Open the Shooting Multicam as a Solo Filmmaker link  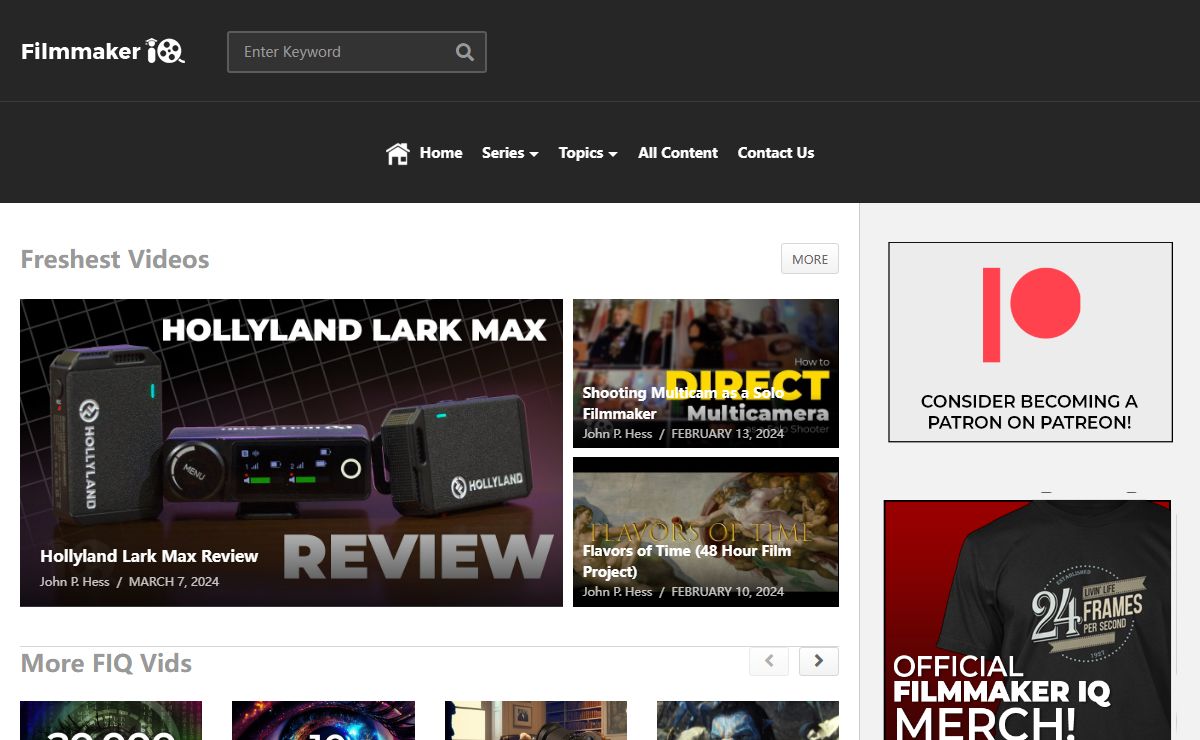pyautogui.click(x=683, y=403)
